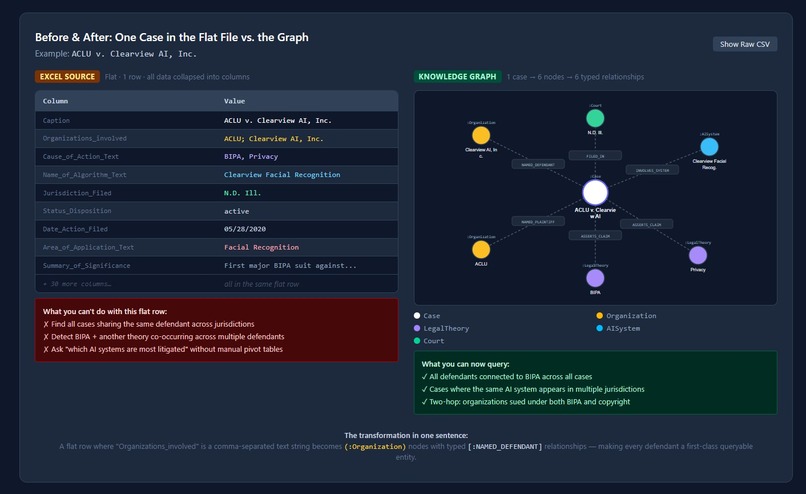The image size is (806, 494).
Task: Click the white Case legend swatch
Action: (x=417, y=316)
